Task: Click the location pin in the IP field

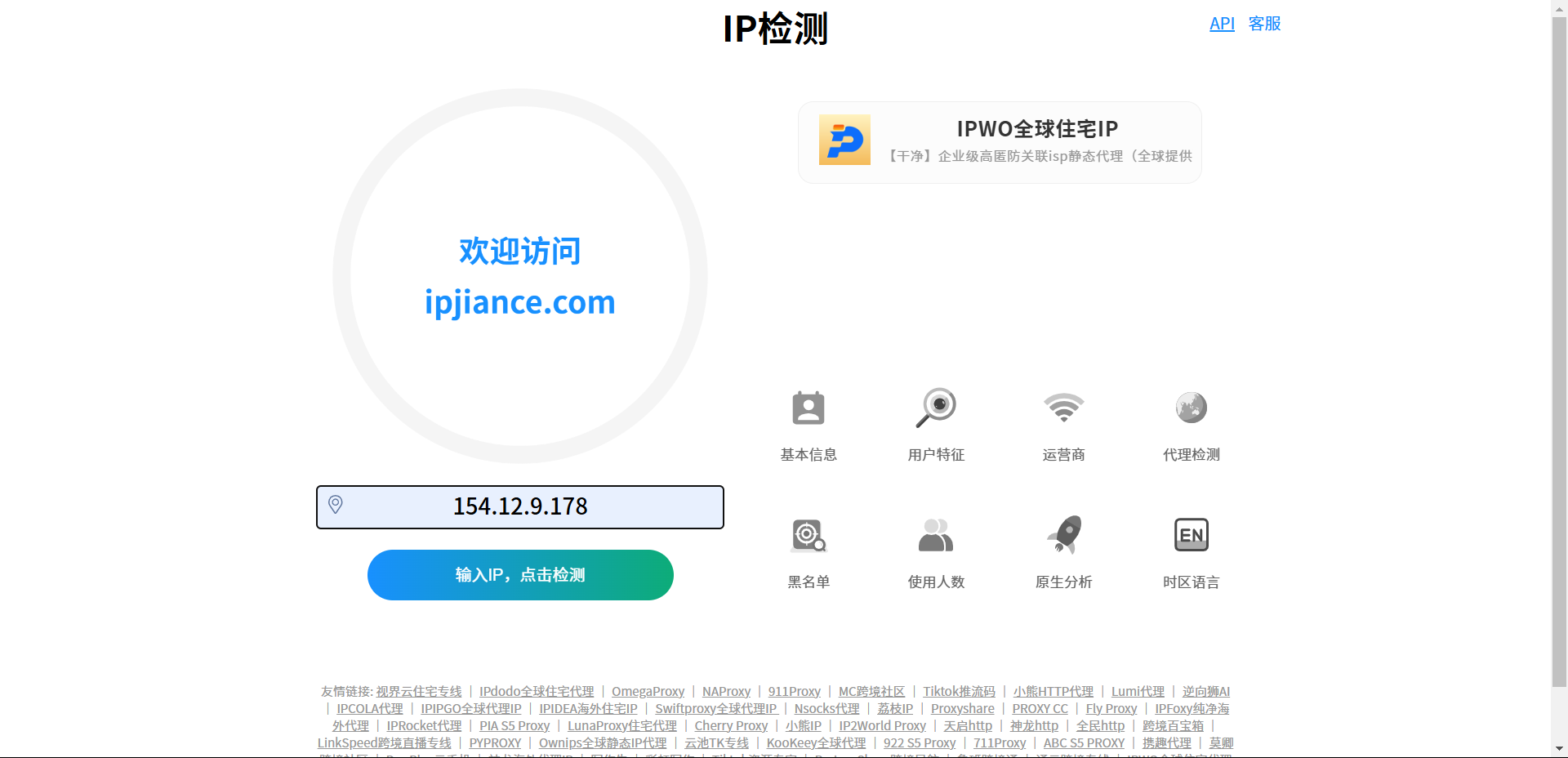Action: tap(336, 505)
